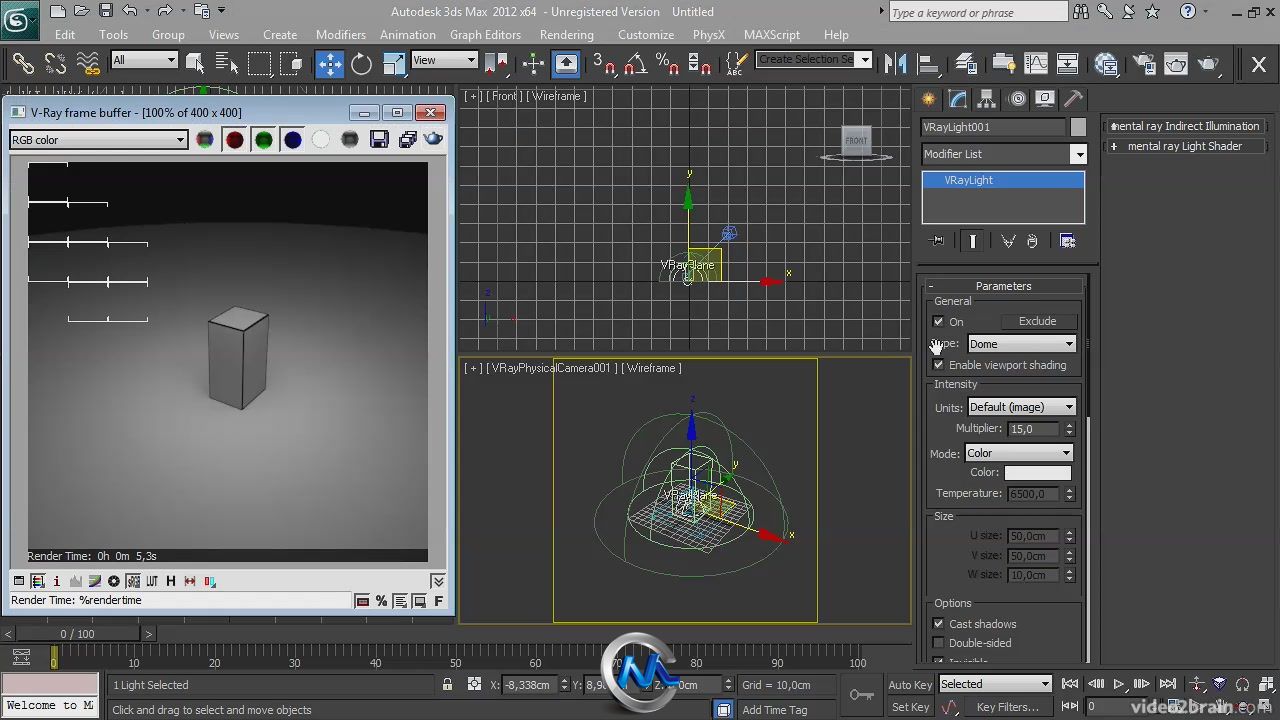
Task: Toggle Enable viewport shading checkbox
Action: tap(938, 365)
